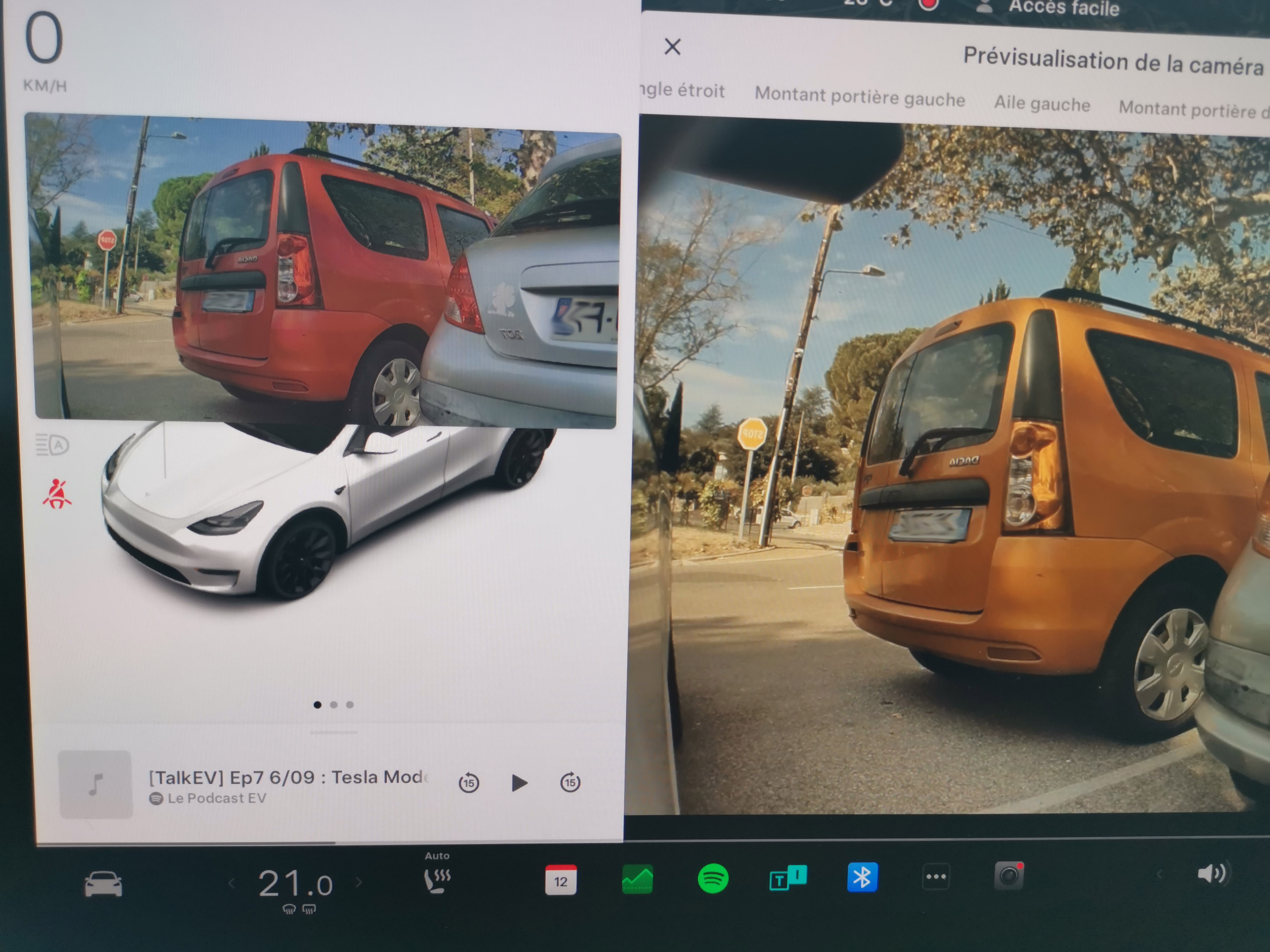Play the TalkEV podcast episode
1270x952 pixels.
click(x=519, y=783)
